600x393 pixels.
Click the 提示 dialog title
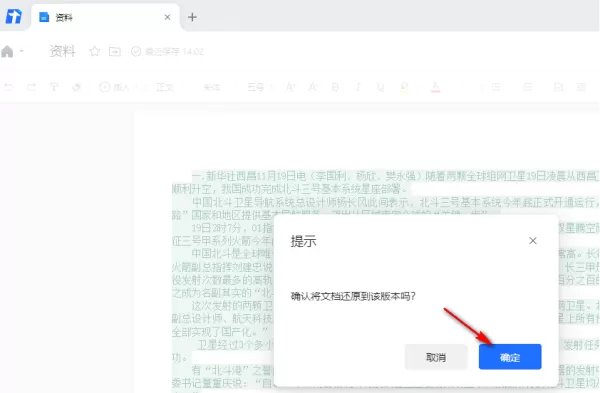coord(303,241)
